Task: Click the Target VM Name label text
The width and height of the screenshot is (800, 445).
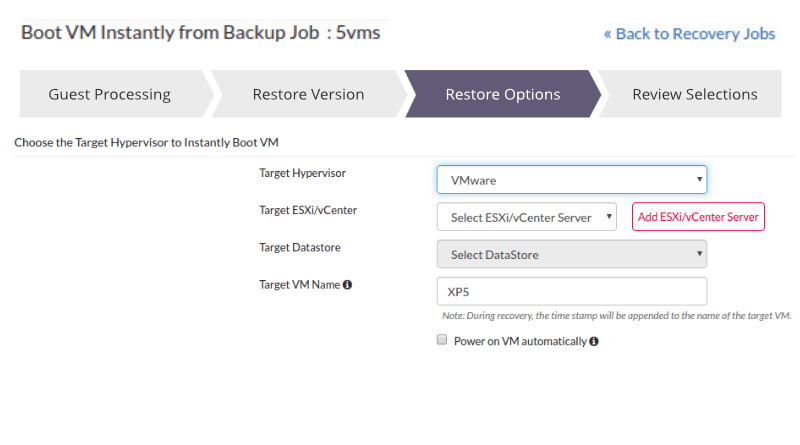Action: pos(299,284)
